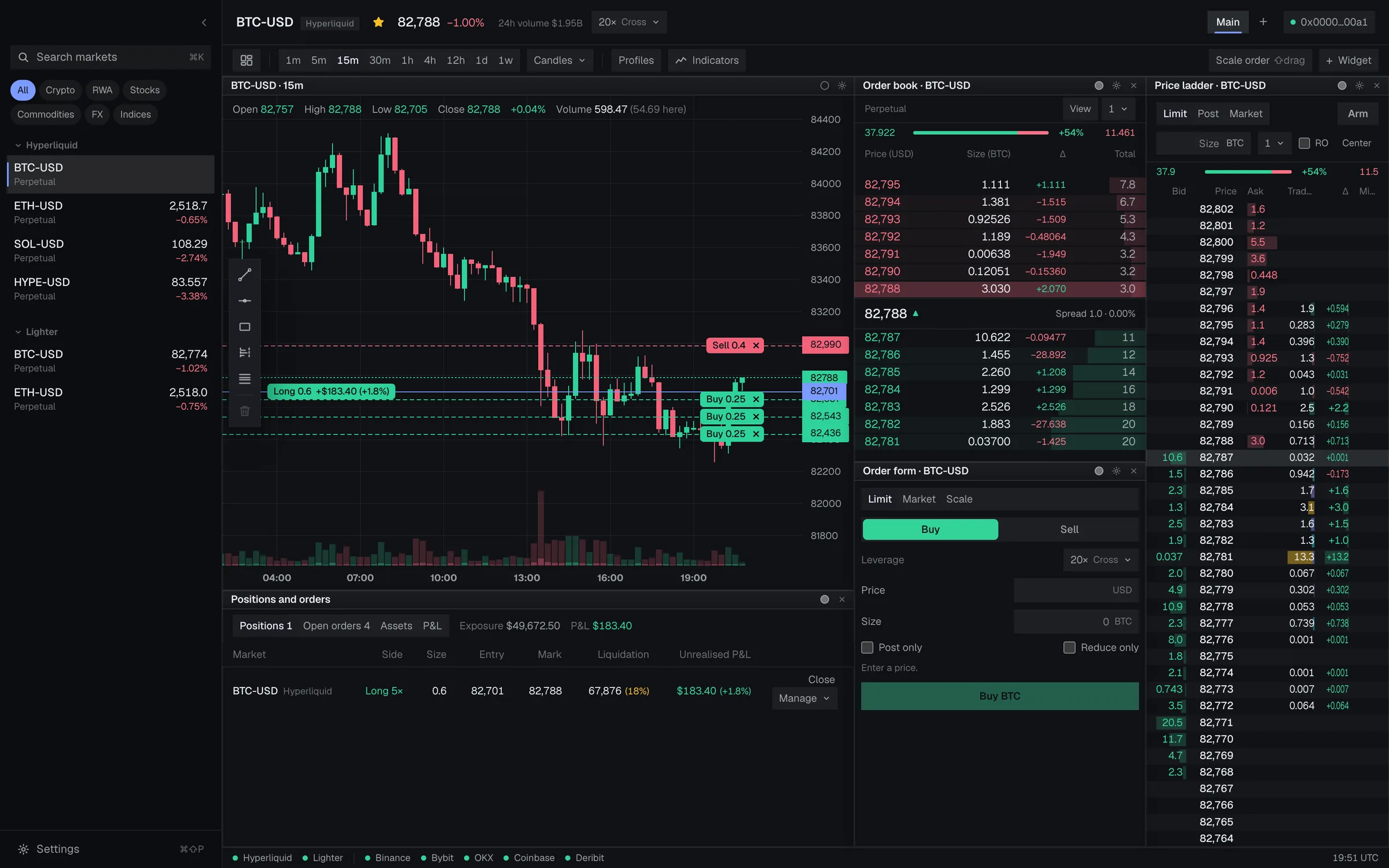The width and height of the screenshot is (1389, 868).
Task: Open the order book grouping dropdown
Action: 1118,109
